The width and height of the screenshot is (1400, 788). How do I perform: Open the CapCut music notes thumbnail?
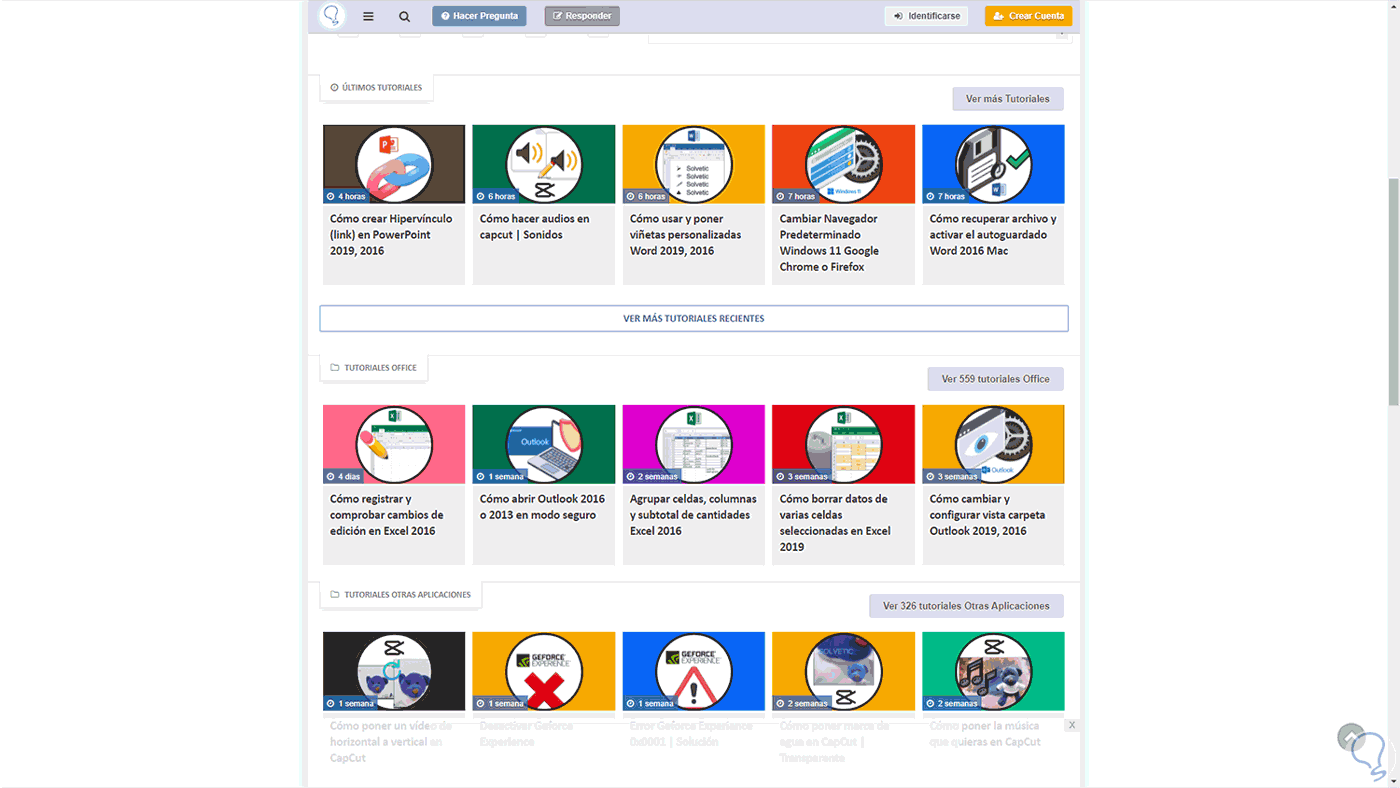click(993, 671)
